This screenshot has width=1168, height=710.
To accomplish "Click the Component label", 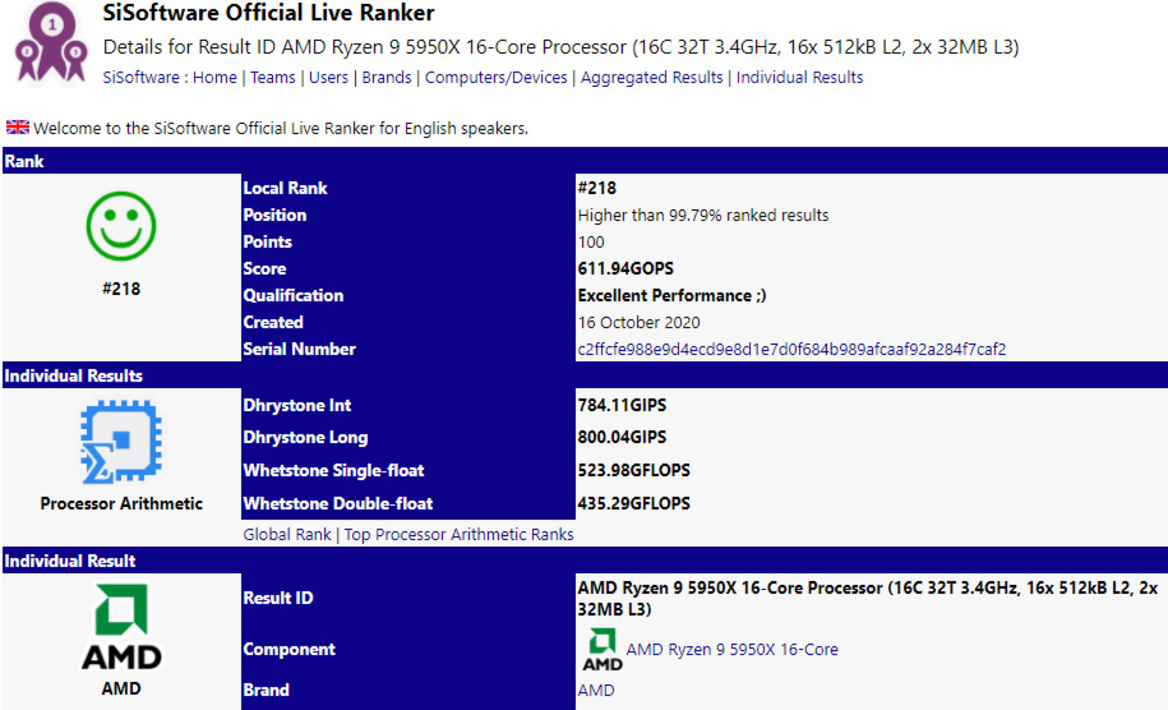I will pyautogui.click(x=289, y=650).
